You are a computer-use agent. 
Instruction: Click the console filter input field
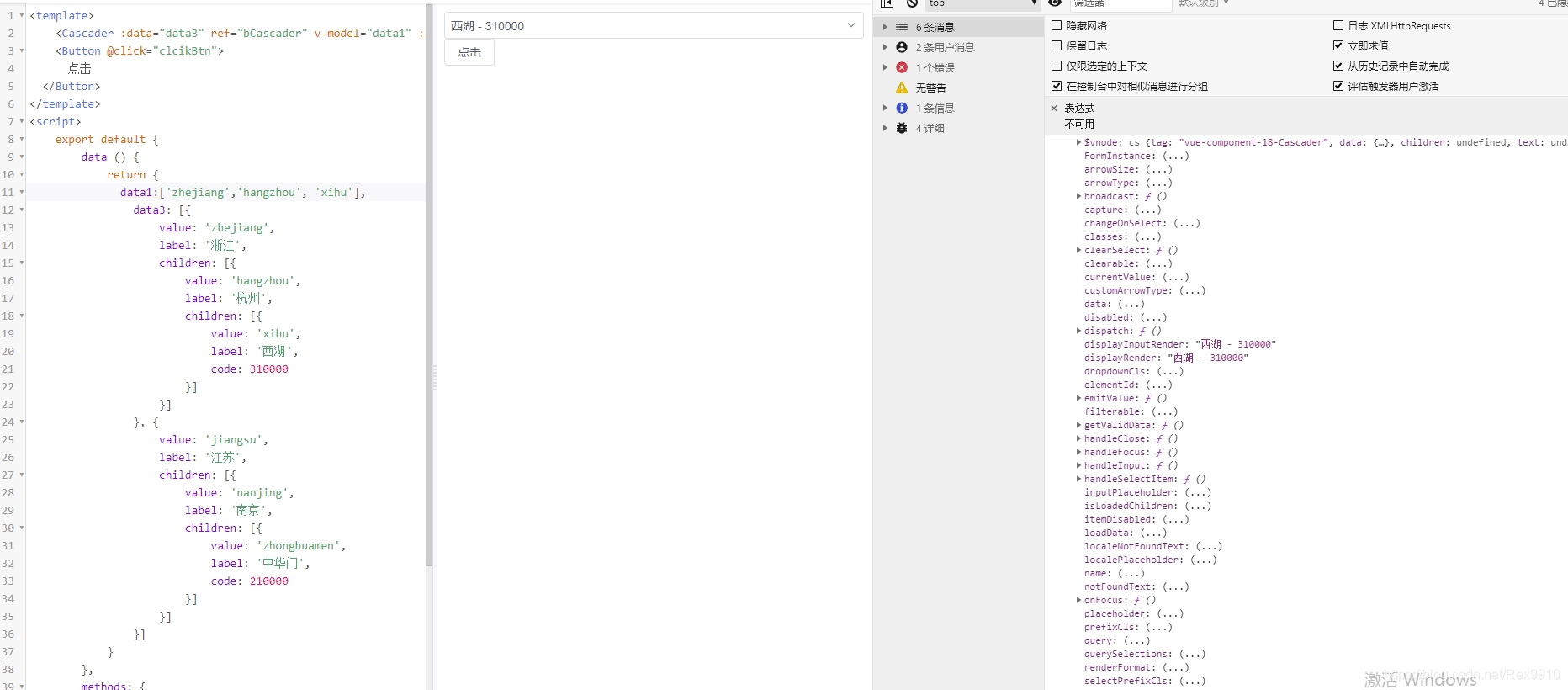(x=1120, y=4)
